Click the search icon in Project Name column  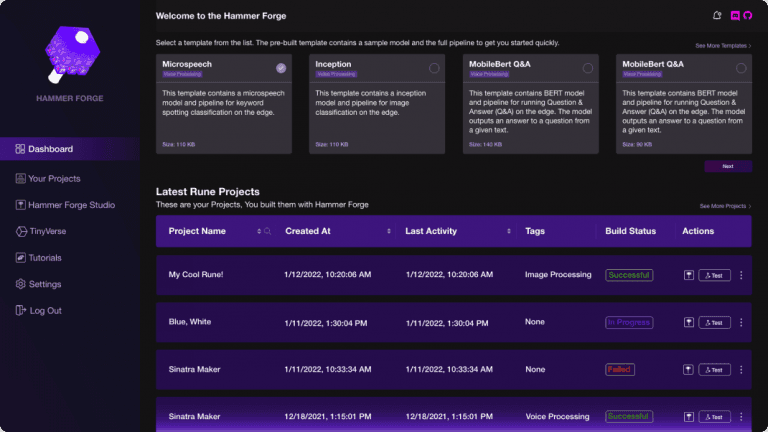pyautogui.click(x=267, y=231)
